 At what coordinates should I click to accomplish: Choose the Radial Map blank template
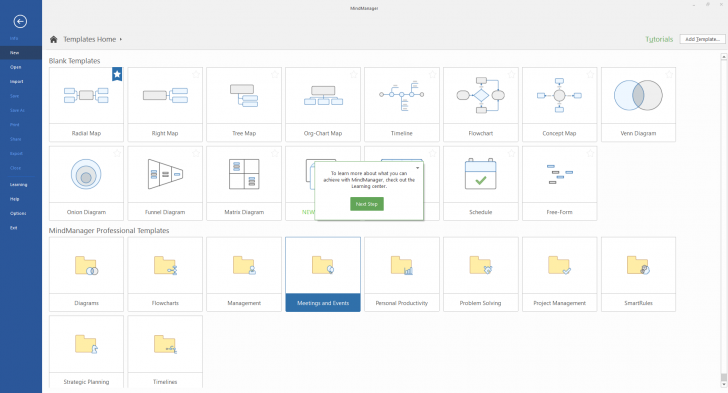point(86,105)
